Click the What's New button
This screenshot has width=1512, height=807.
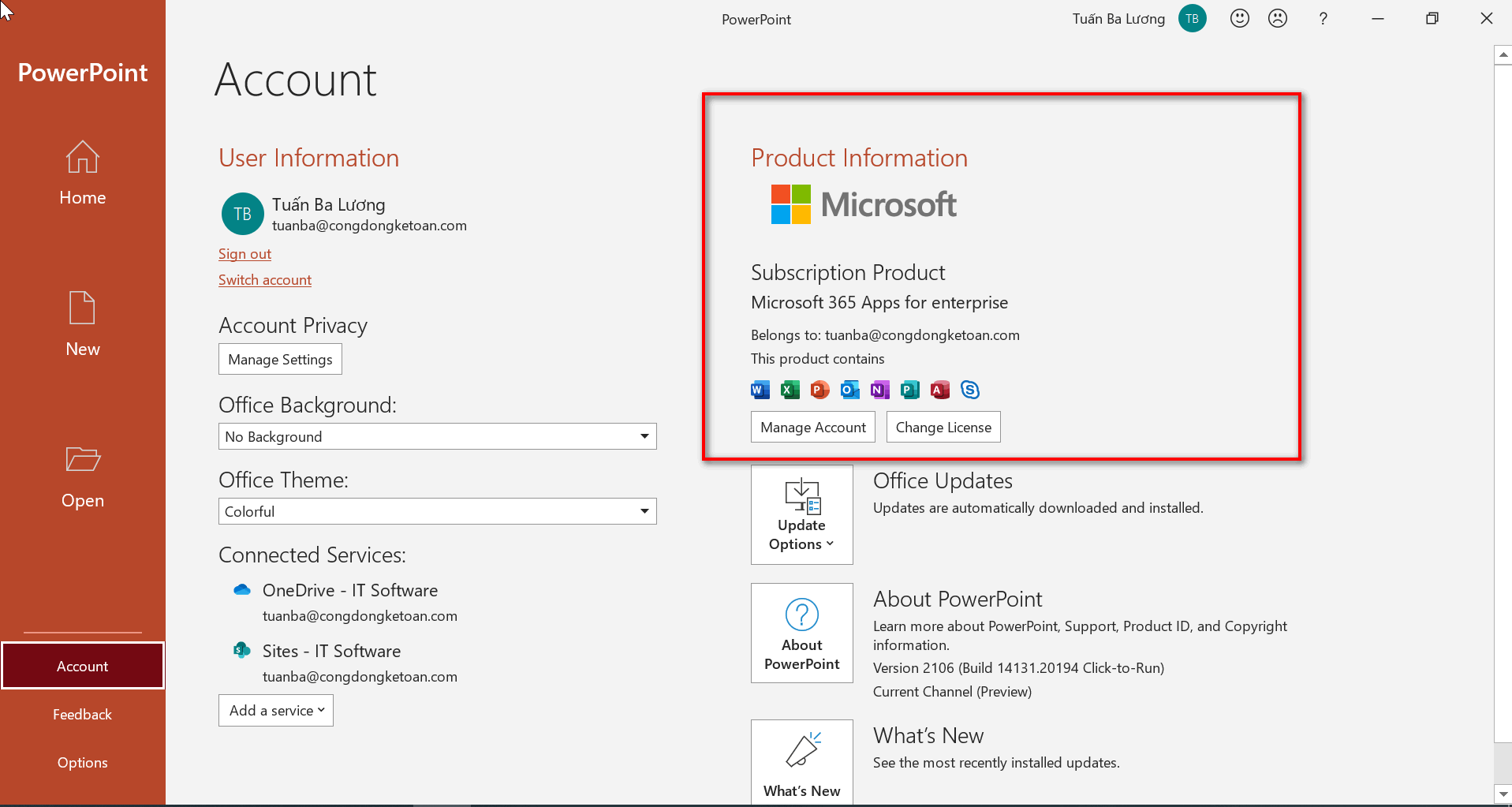[x=802, y=761]
